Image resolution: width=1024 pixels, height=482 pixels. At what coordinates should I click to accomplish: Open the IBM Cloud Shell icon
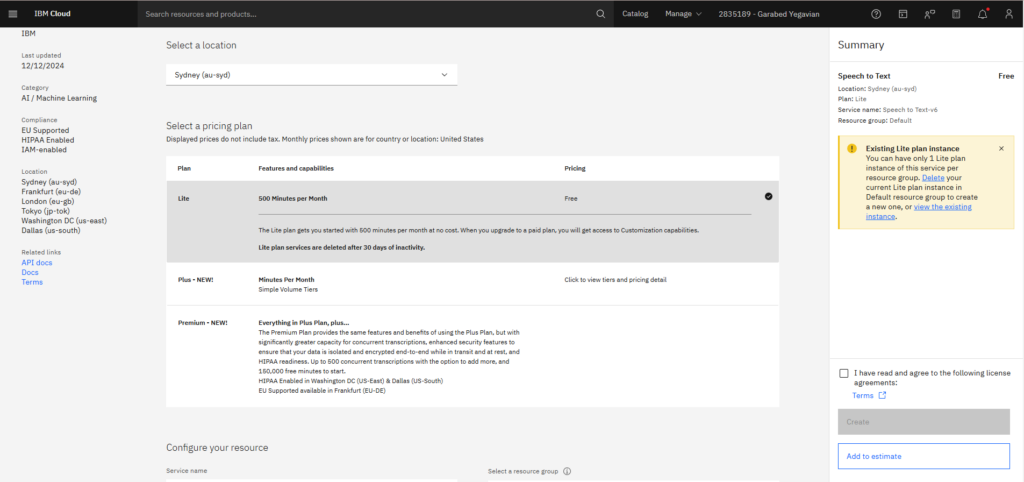903,14
